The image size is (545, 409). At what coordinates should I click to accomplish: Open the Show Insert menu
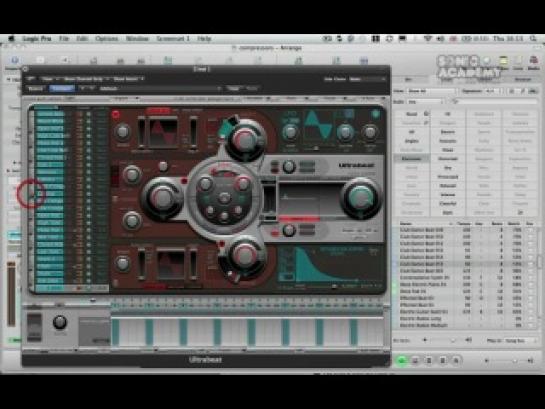tap(128, 79)
